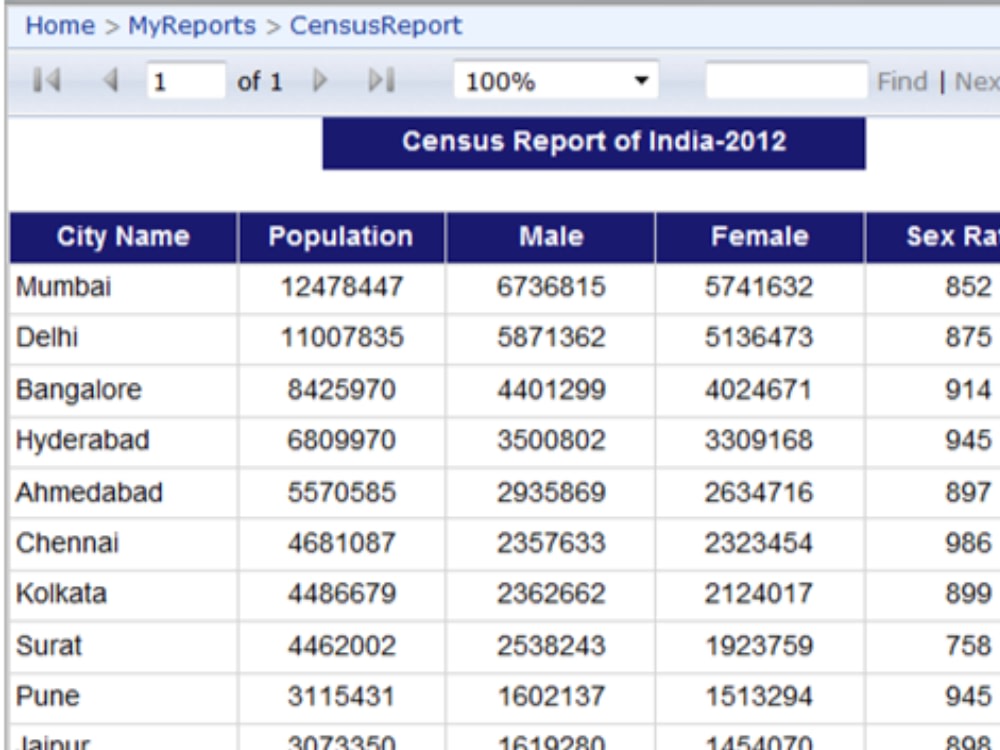Click male value 6736815
The image size is (1000, 750).
(551, 288)
